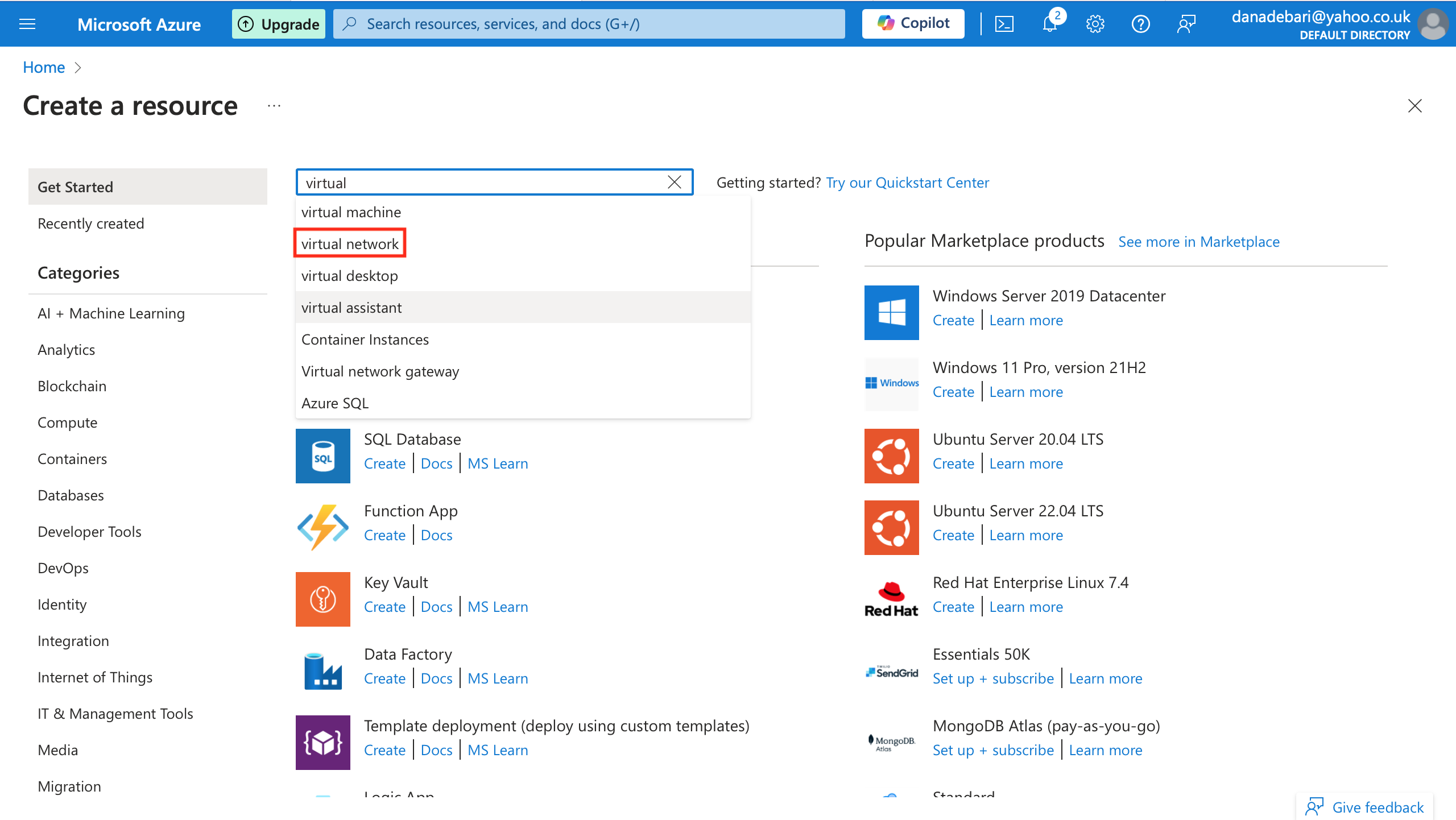Click the Key Vault icon
Viewport: 1456px width, 820px height.
click(x=322, y=599)
